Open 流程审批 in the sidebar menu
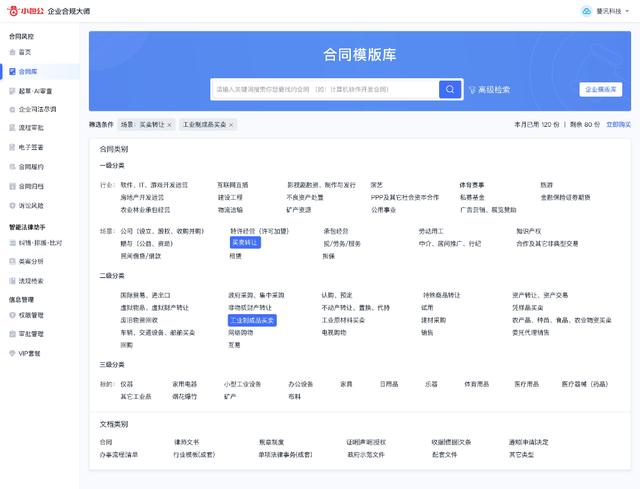 [x=31, y=128]
